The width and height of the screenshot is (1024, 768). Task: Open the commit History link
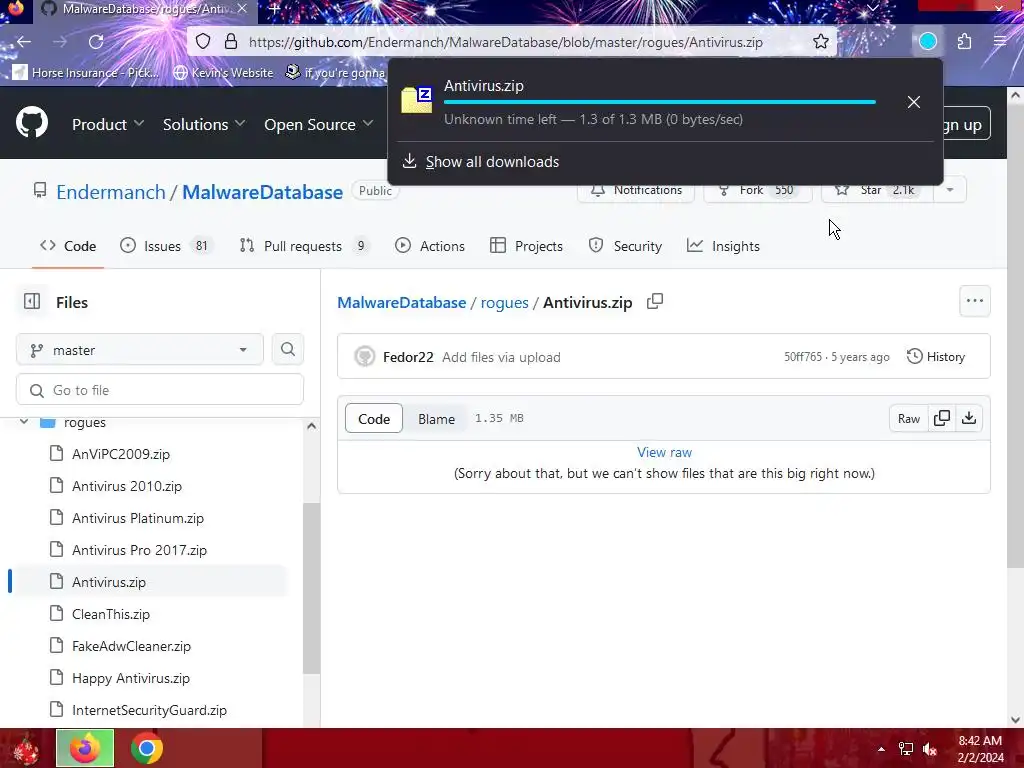pos(936,357)
